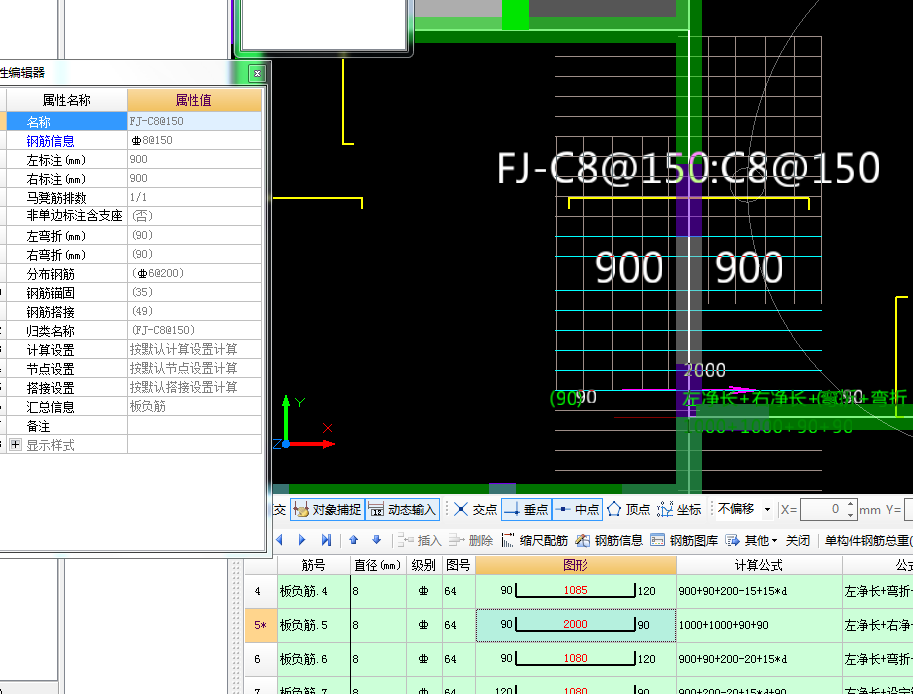Click the FJ-C8@150 label in drawing
Viewport: 913px width, 694px height.
coord(688,168)
